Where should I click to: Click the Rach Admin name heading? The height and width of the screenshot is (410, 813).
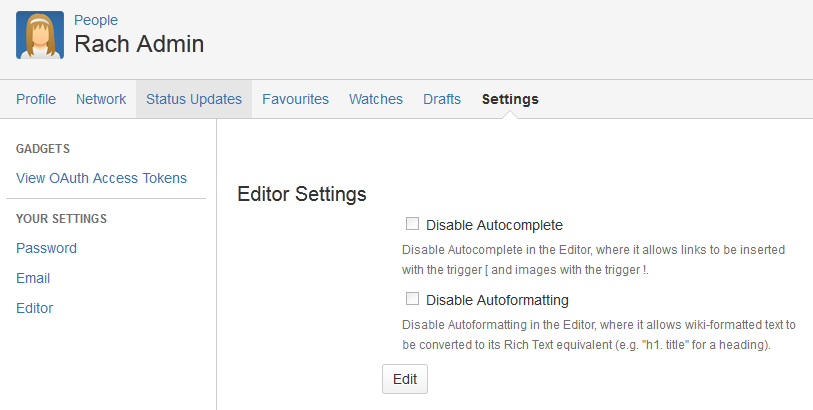[x=139, y=44]
